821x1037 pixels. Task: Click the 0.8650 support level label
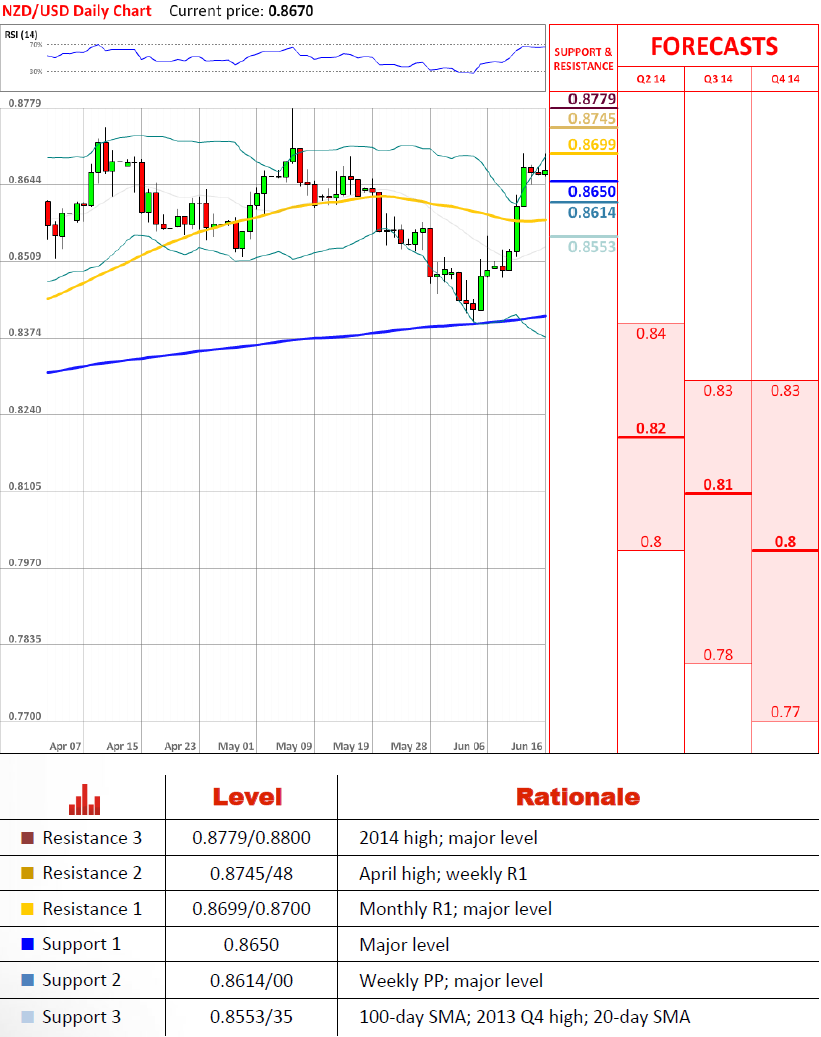(x=591, y=192)
